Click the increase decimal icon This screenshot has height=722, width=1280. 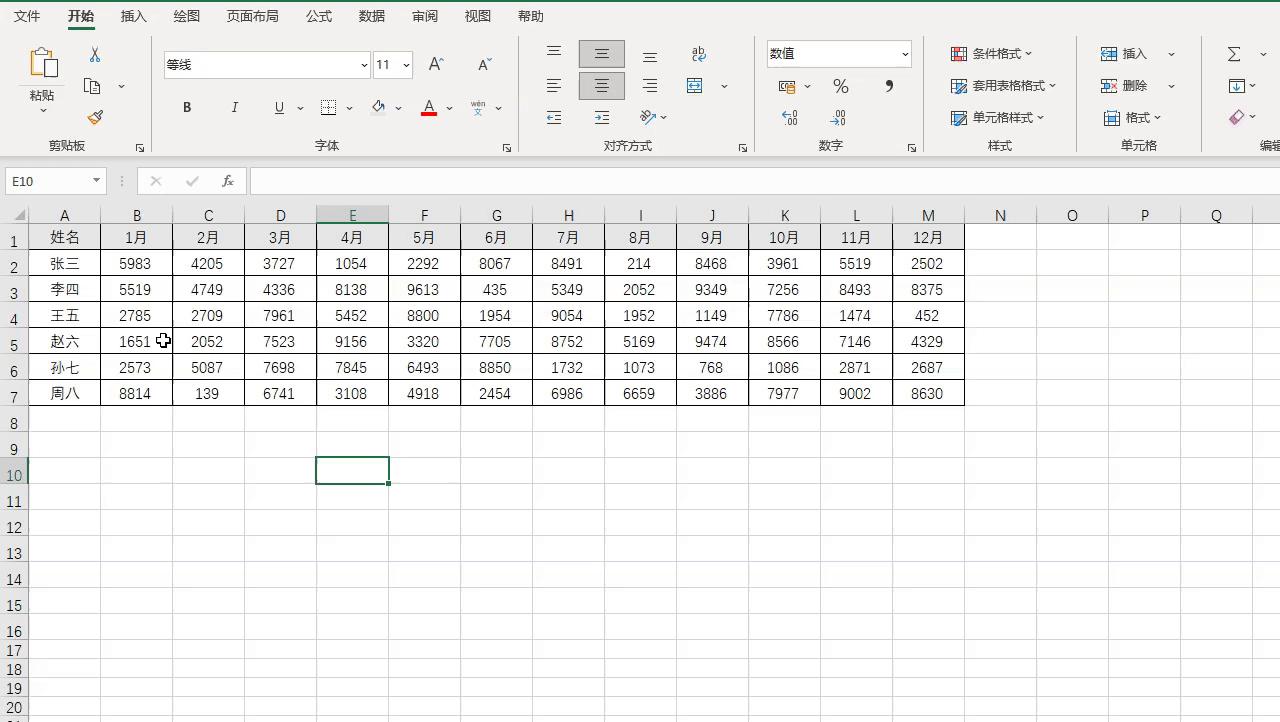(x=790, y=118)
